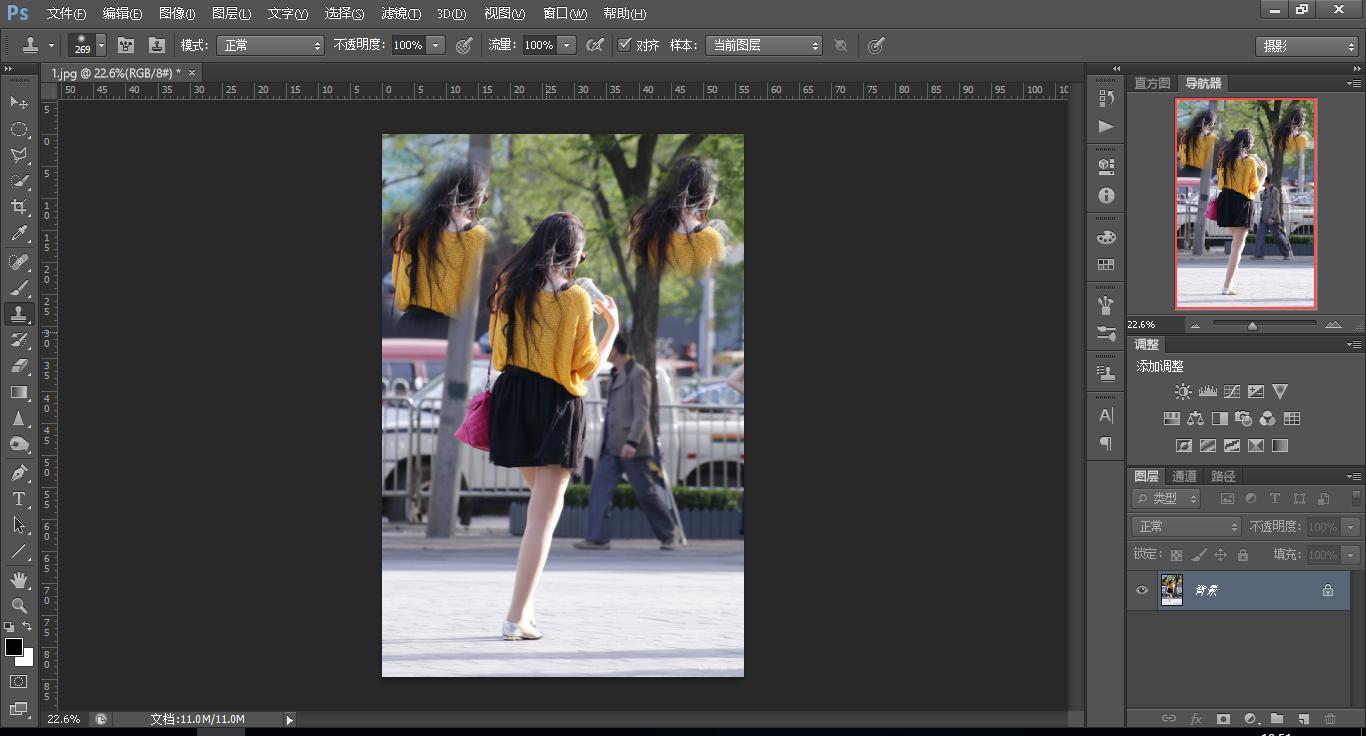Select the Eyedropper tool
The width and height of the screenshot is (1366, 736).
(19, 234)
